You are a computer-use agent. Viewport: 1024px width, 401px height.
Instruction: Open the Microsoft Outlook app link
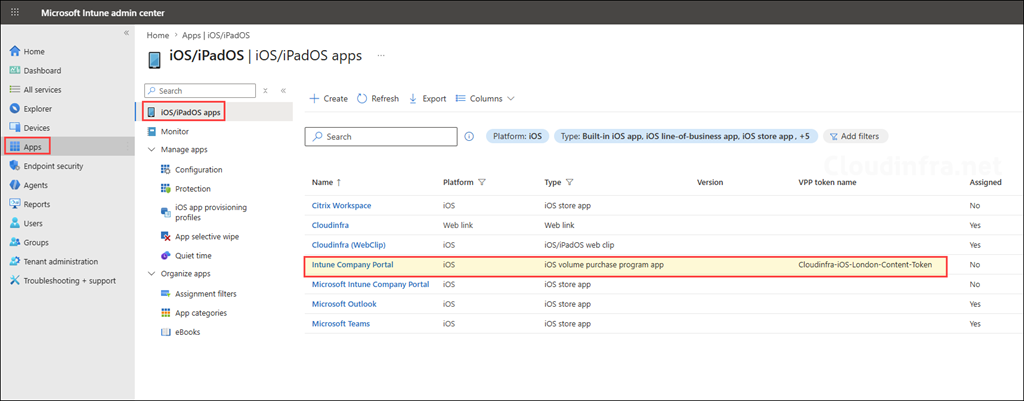(x=344, y=304)
